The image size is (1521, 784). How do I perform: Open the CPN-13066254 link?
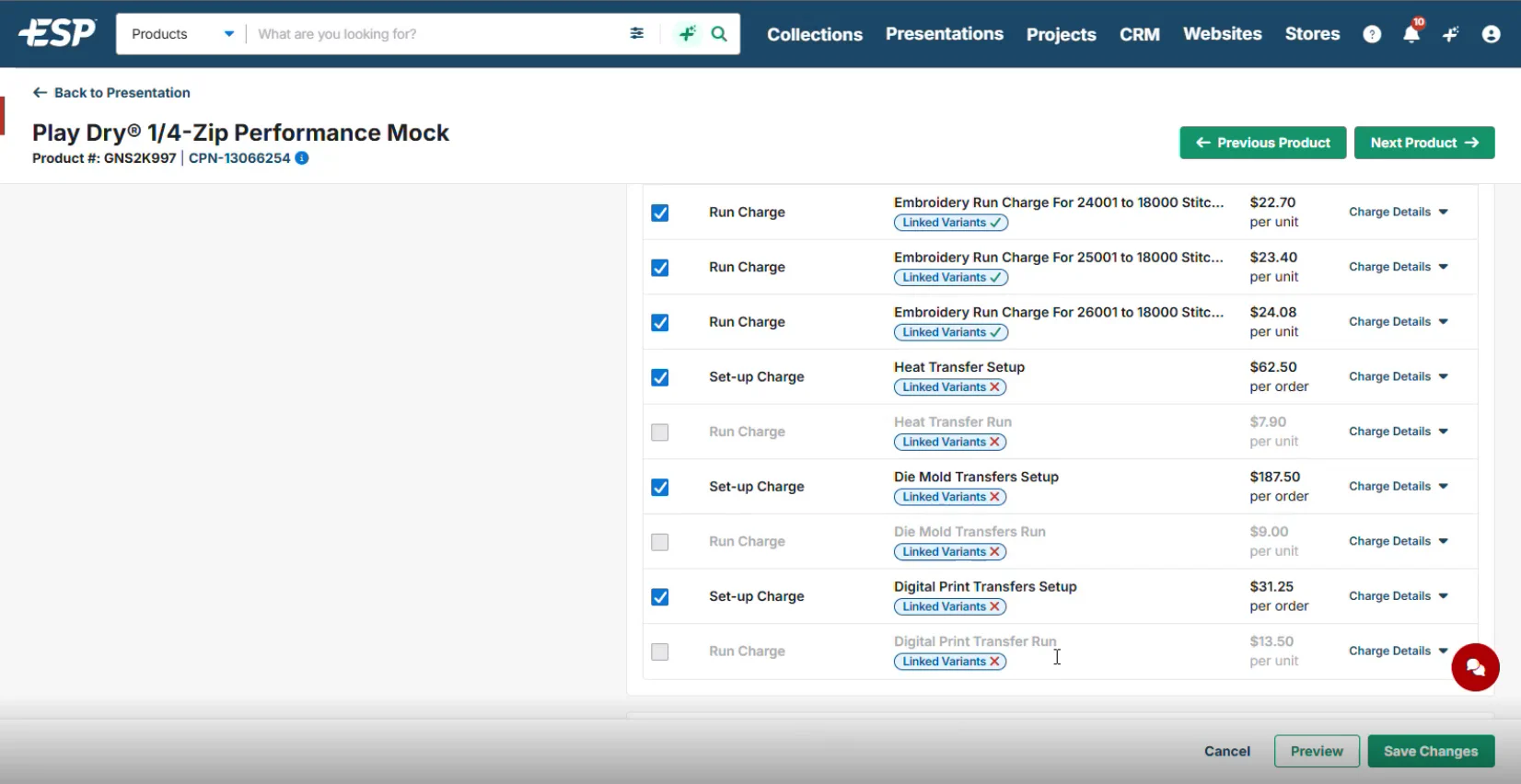(x=239, y=158)
